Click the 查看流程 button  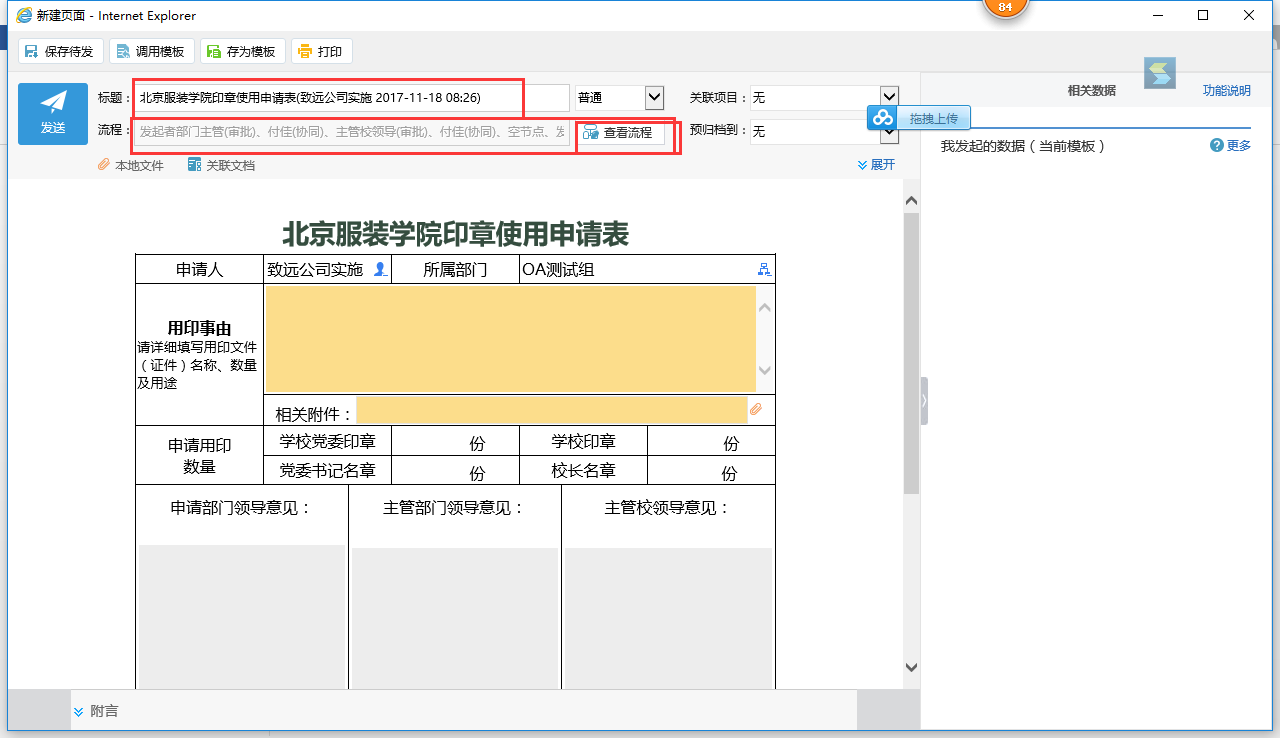(620, 132)
